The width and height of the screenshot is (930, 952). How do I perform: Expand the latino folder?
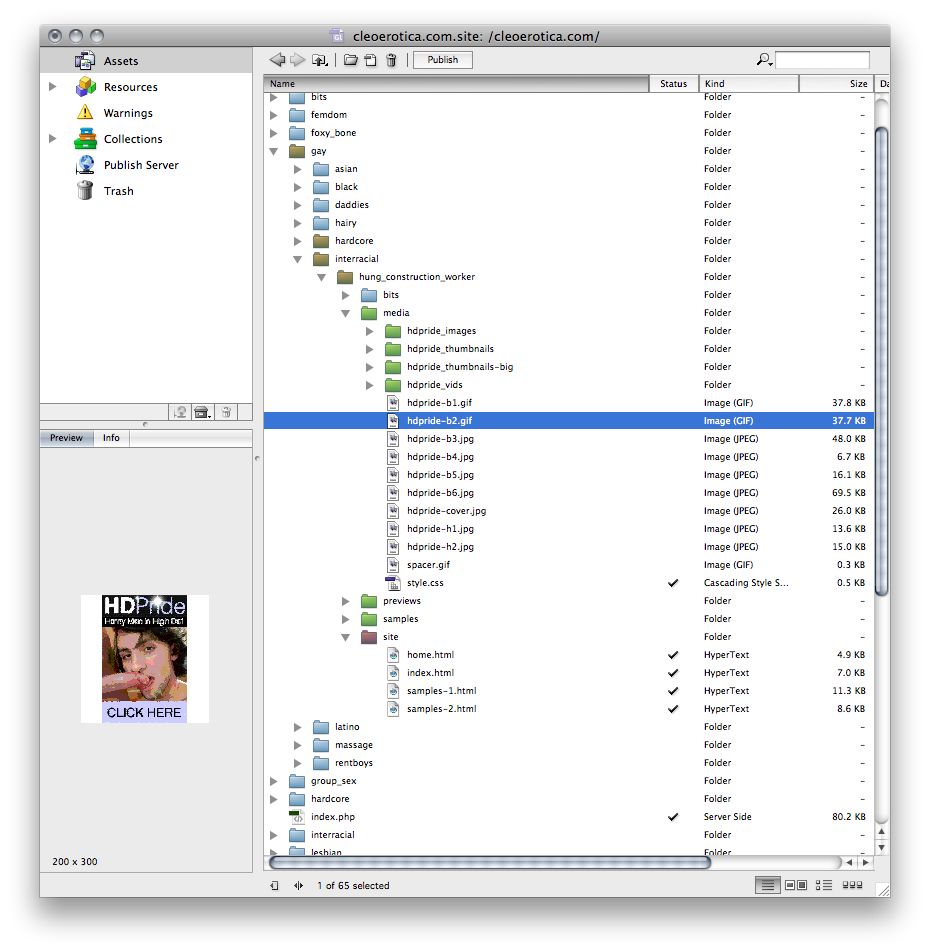298,727
